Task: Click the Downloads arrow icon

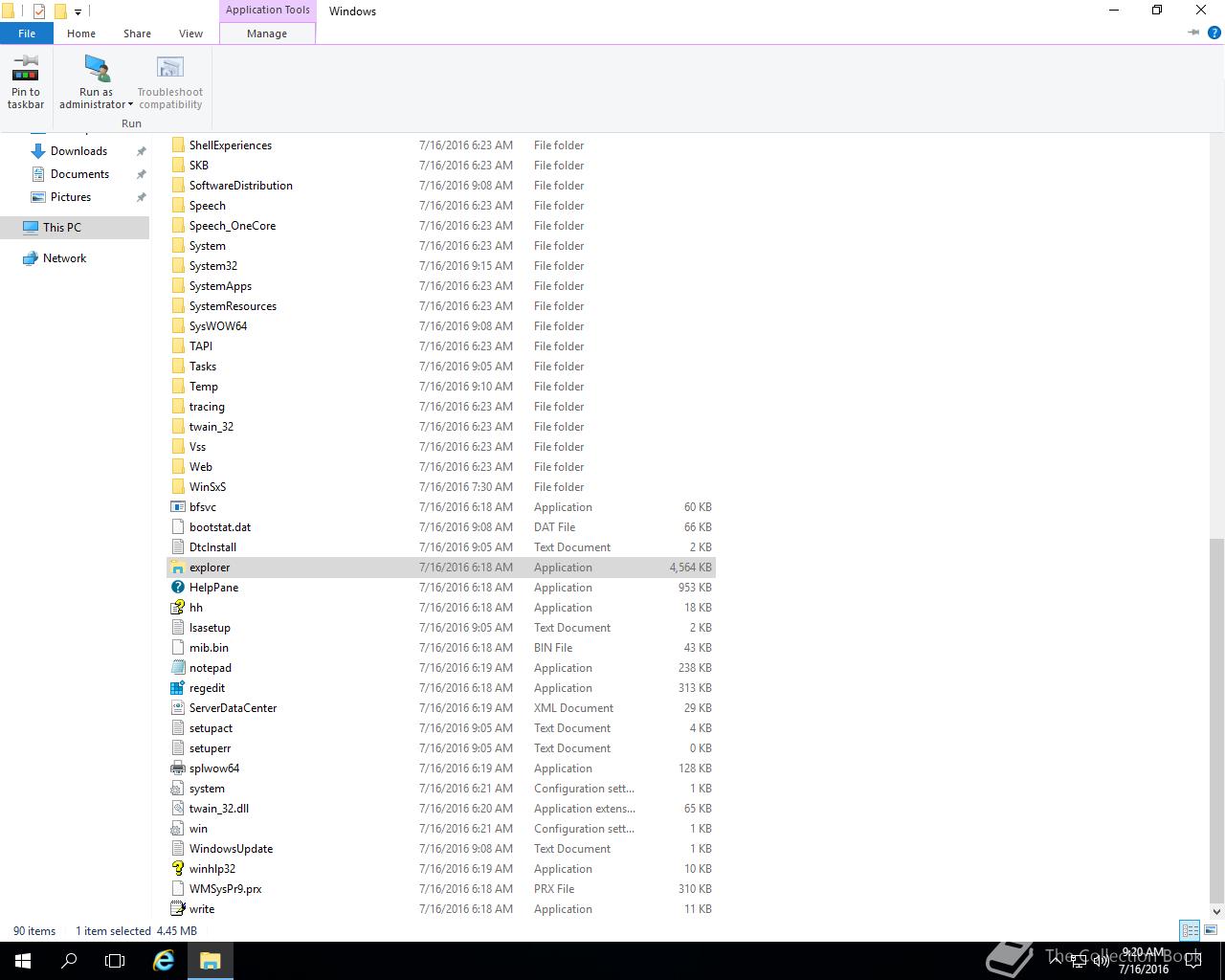Action: click(38, 151)
